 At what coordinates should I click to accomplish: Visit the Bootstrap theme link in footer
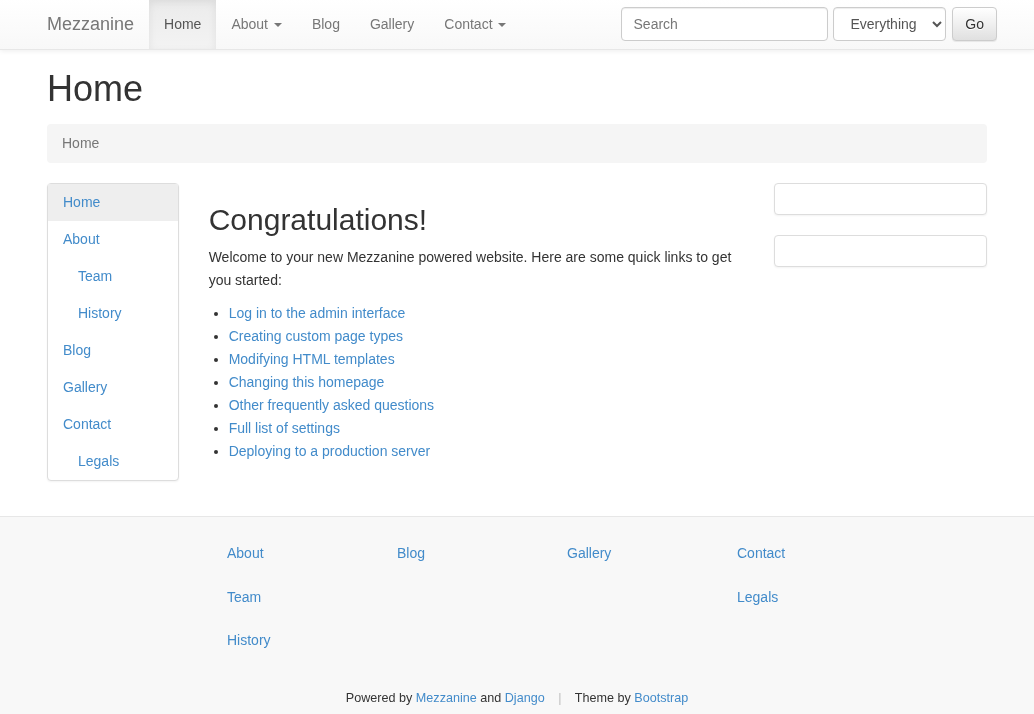[660, 698]
